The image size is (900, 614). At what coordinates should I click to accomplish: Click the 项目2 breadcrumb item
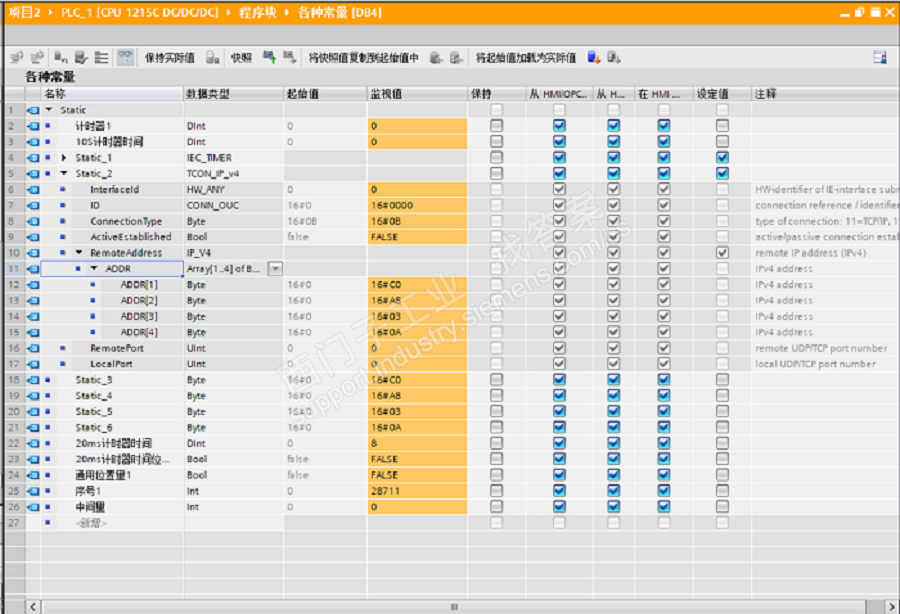[25, 13]
